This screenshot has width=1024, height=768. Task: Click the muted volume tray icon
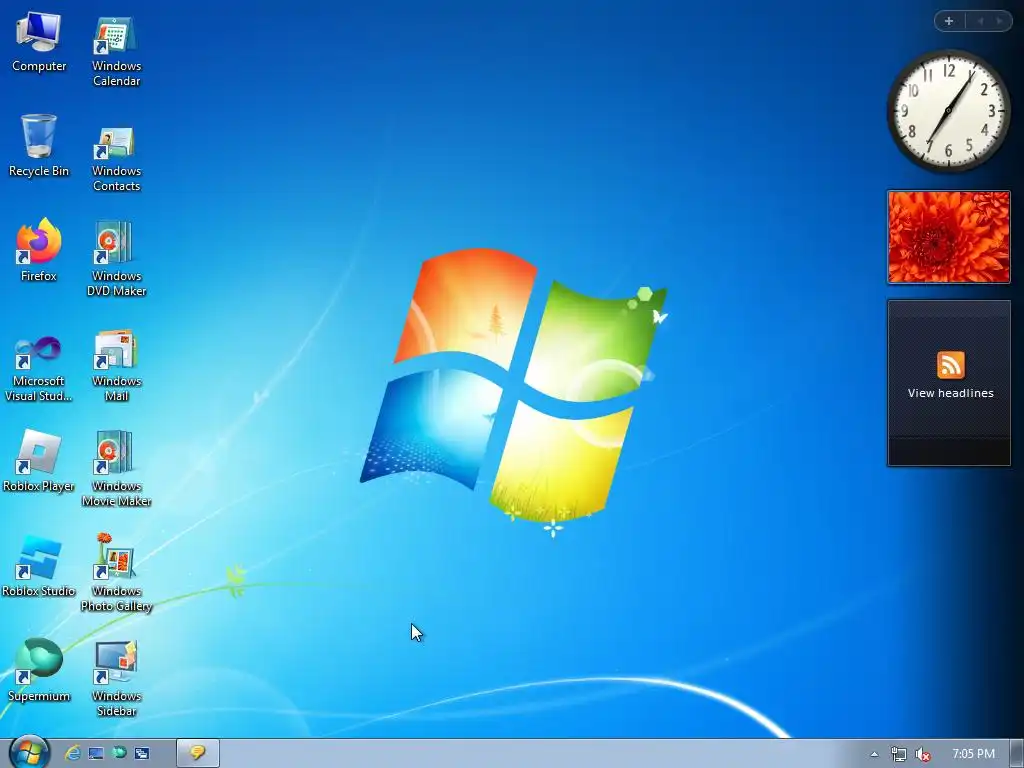click(x=923, y=754)
